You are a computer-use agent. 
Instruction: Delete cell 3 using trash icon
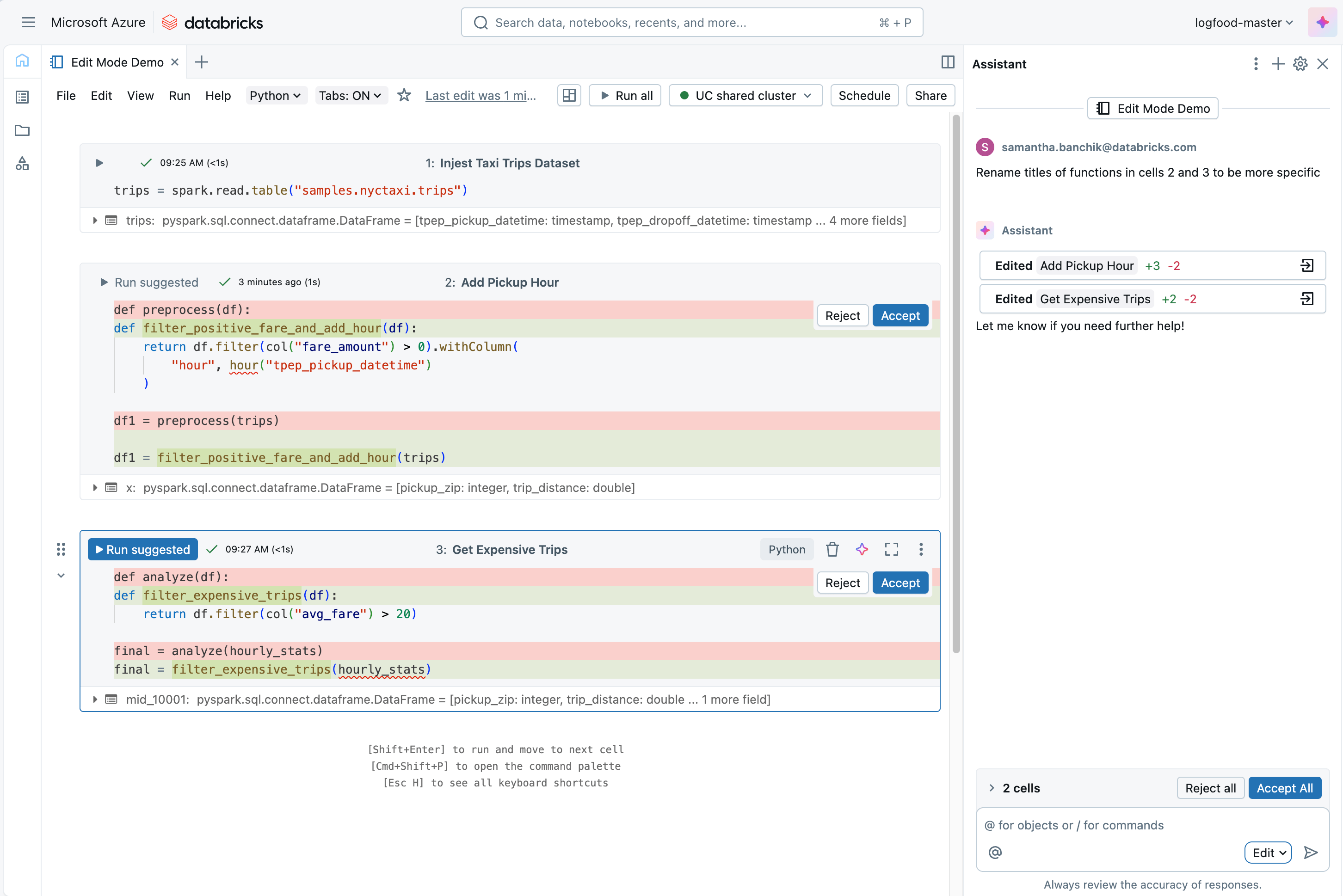pos(832,549)
